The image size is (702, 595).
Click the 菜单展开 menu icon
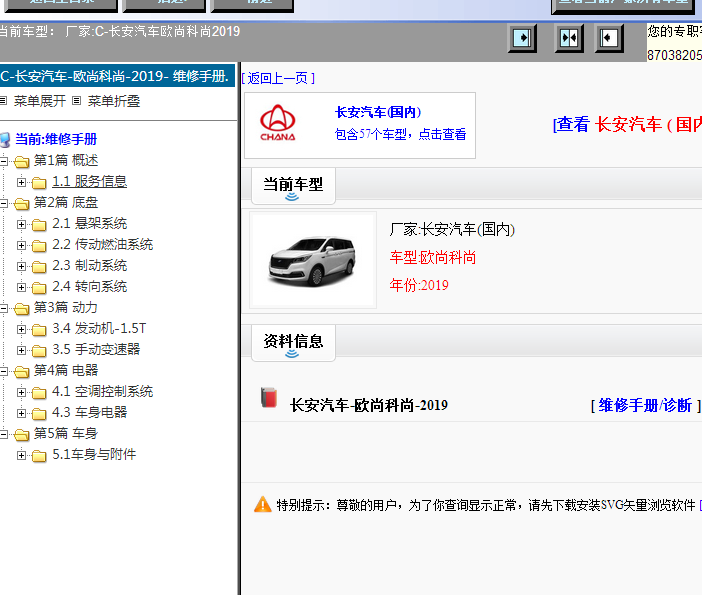[4, 101]
